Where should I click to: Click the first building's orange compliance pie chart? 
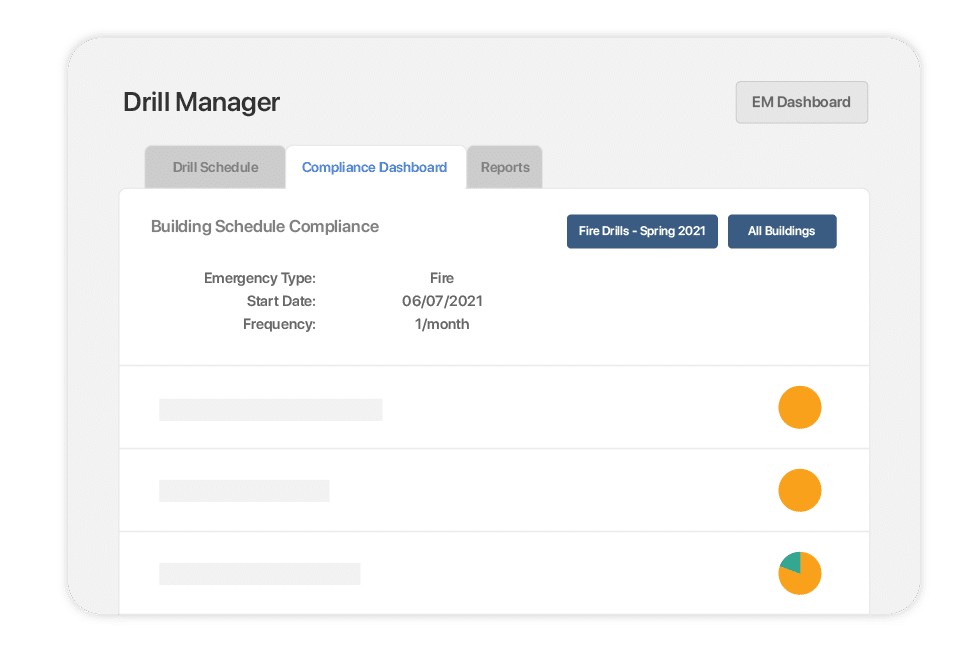point(799,407)
